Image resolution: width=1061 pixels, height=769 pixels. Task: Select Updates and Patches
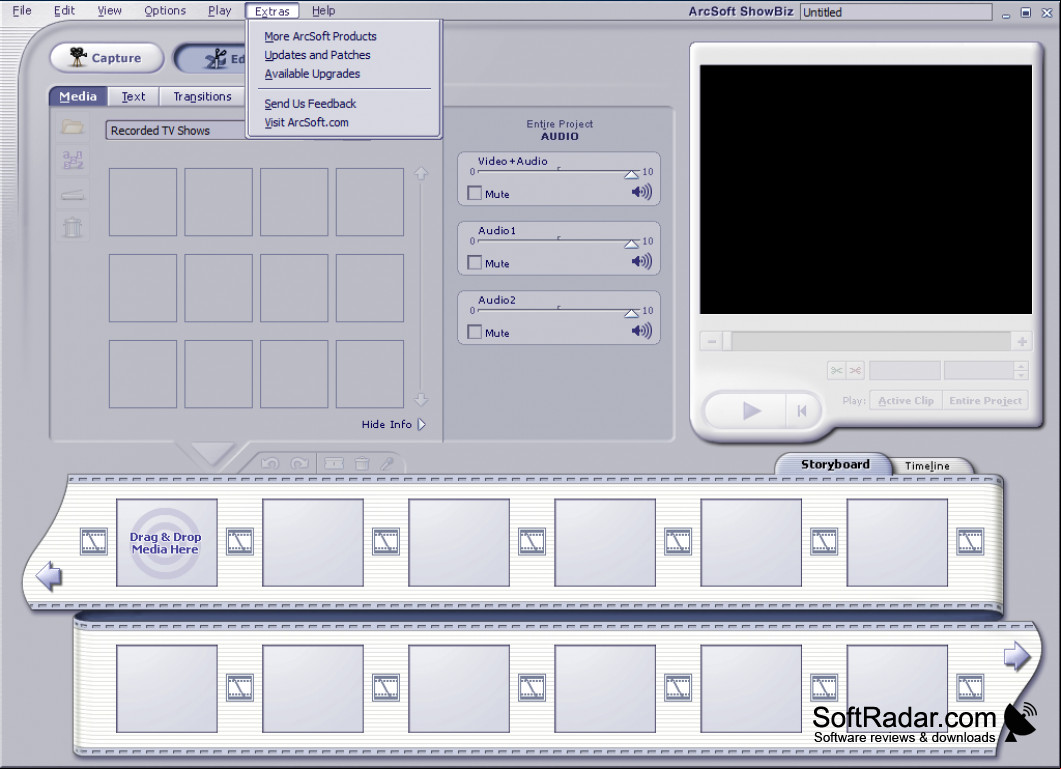pos(317,55)
